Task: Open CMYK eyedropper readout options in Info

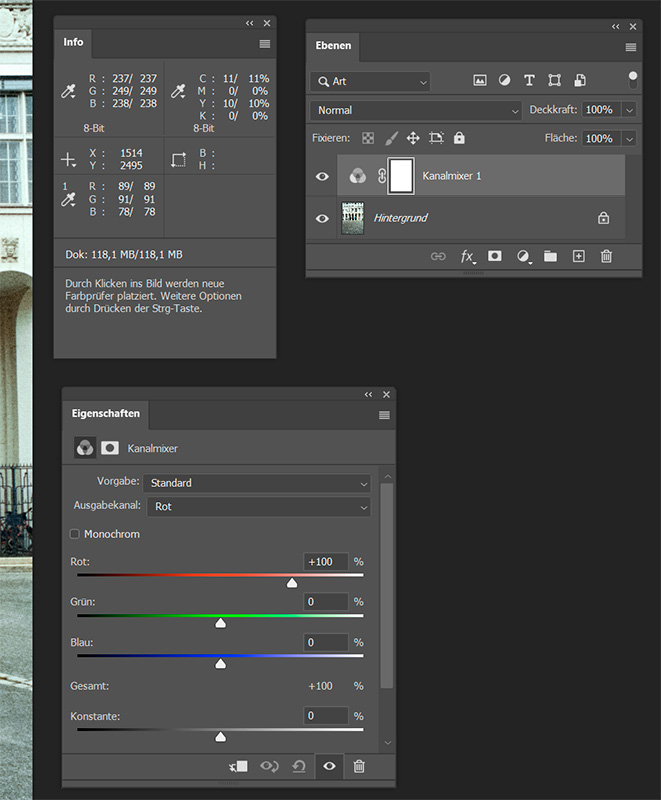Action: (178, 91)
